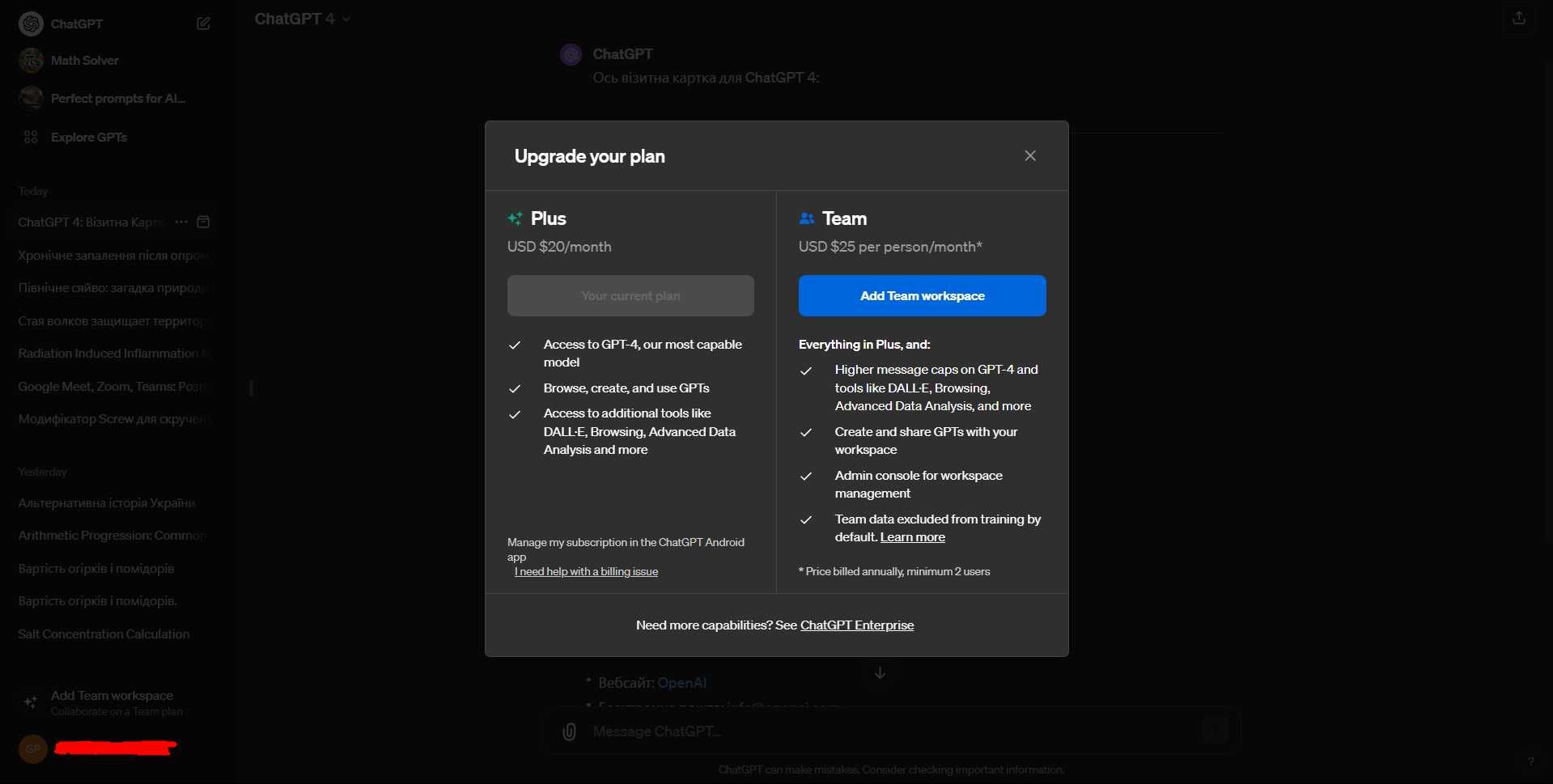Screen dimensions: 1553x784
Task: Archive the ChatGPT 4: Візитна Картка chat
Action: 203,222
